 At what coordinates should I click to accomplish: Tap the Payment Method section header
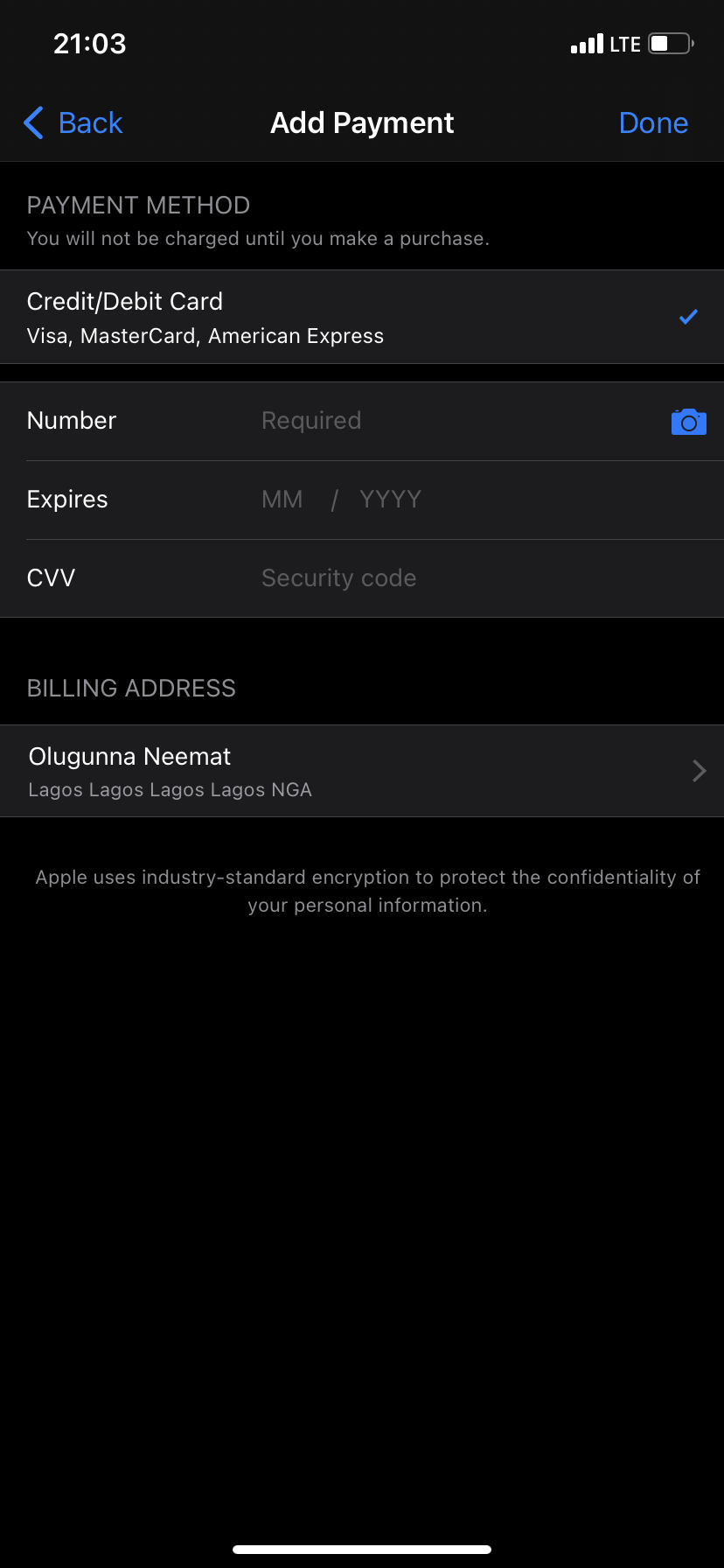[x=138, y=205]
